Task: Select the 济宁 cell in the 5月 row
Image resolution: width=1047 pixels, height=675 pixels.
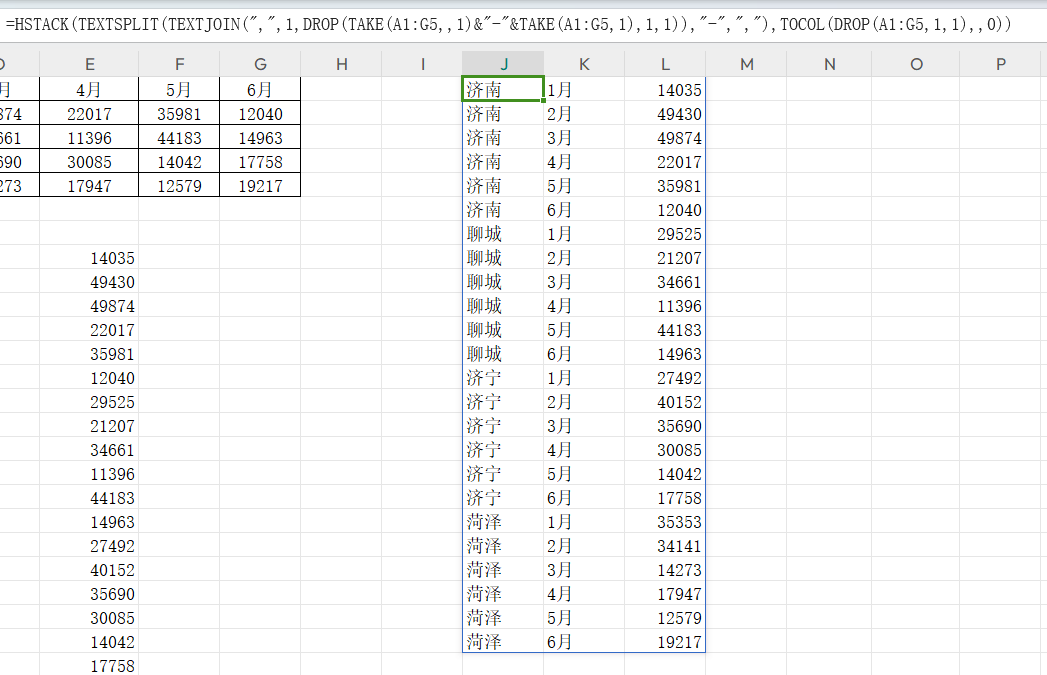Action: click(x=503, y=475)
